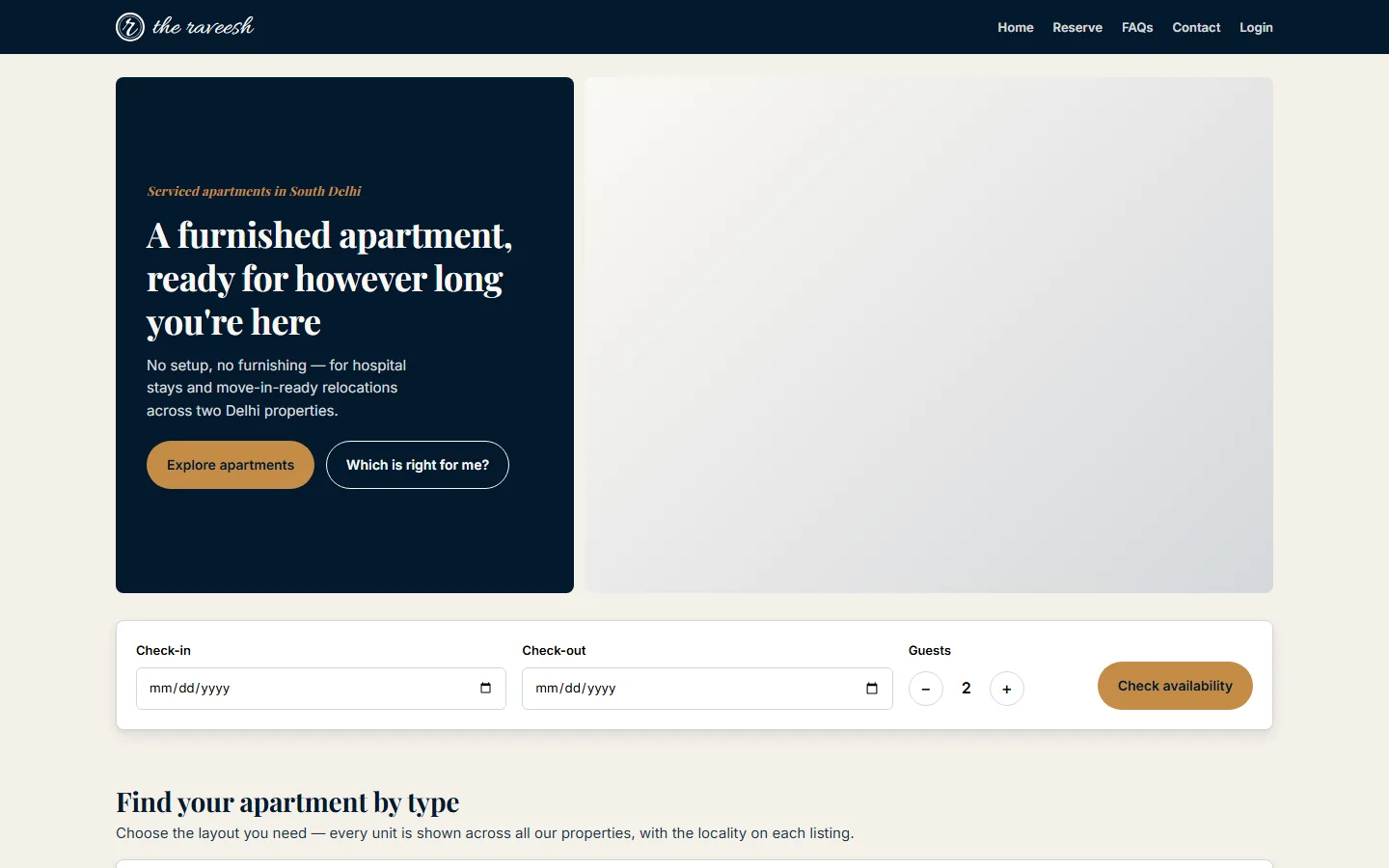This screenshot has width=1389, height=868.
Task: Click the "Which is right for me?" button
Action: pos(418,465)
